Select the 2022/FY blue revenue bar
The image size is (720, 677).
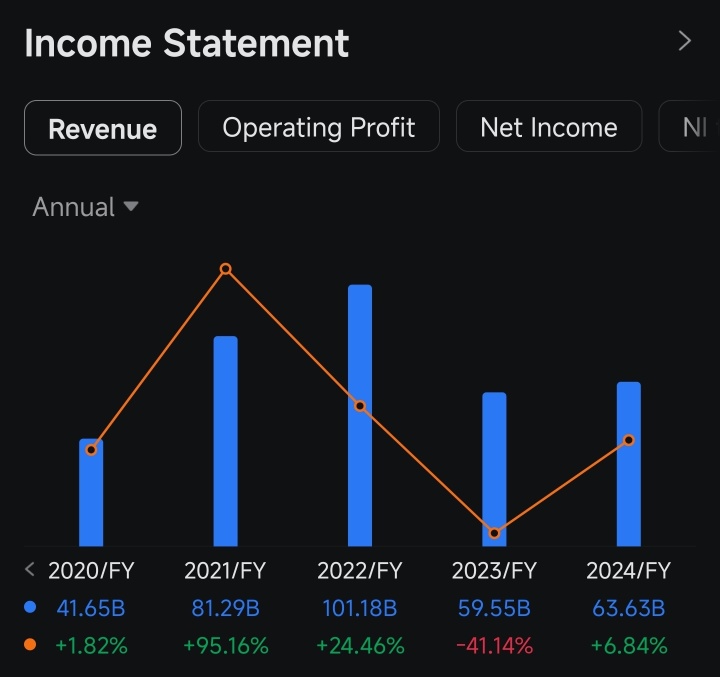(360, 416)
